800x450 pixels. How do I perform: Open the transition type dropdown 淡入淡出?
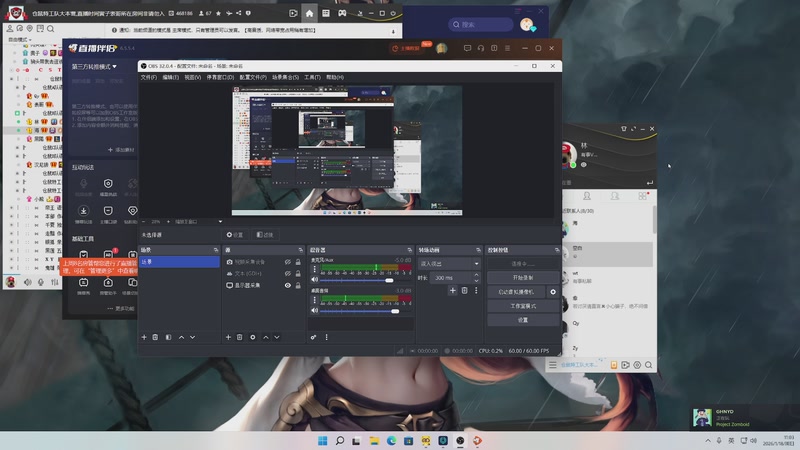click(x=449, y=264)
